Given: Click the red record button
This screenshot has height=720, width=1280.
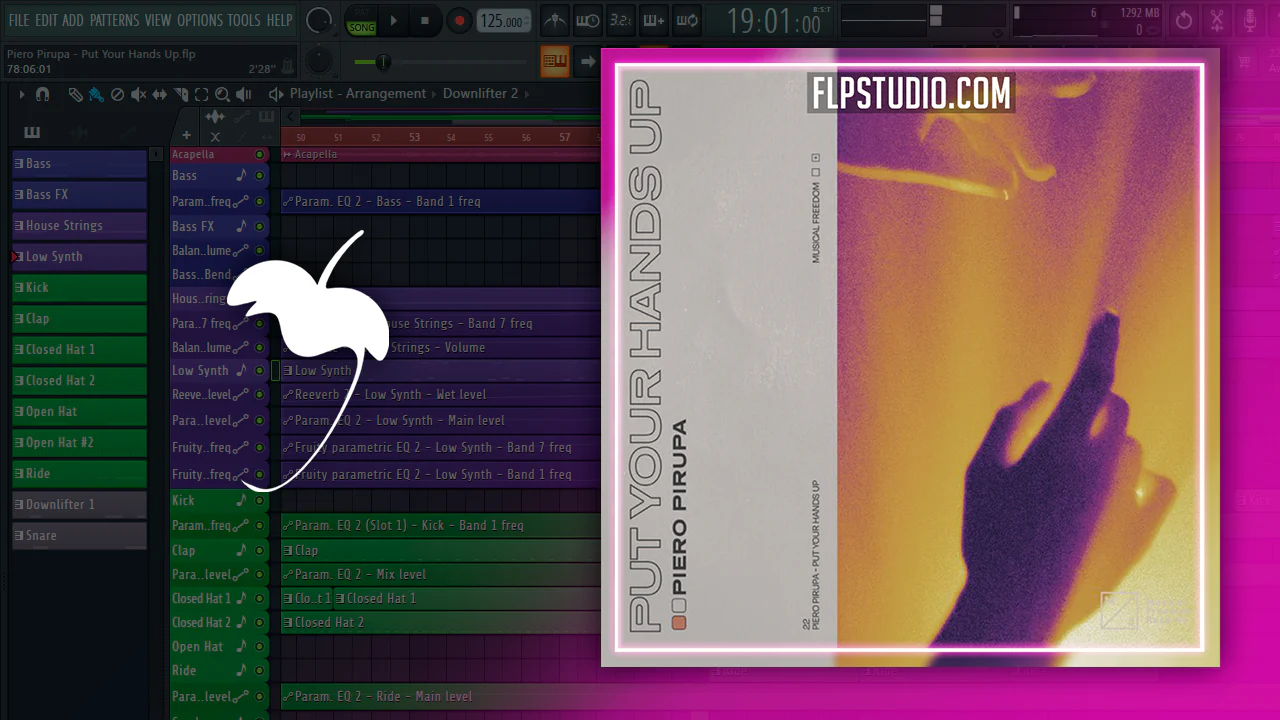Looking at the screenshot, I should click(x=459, y=20).
